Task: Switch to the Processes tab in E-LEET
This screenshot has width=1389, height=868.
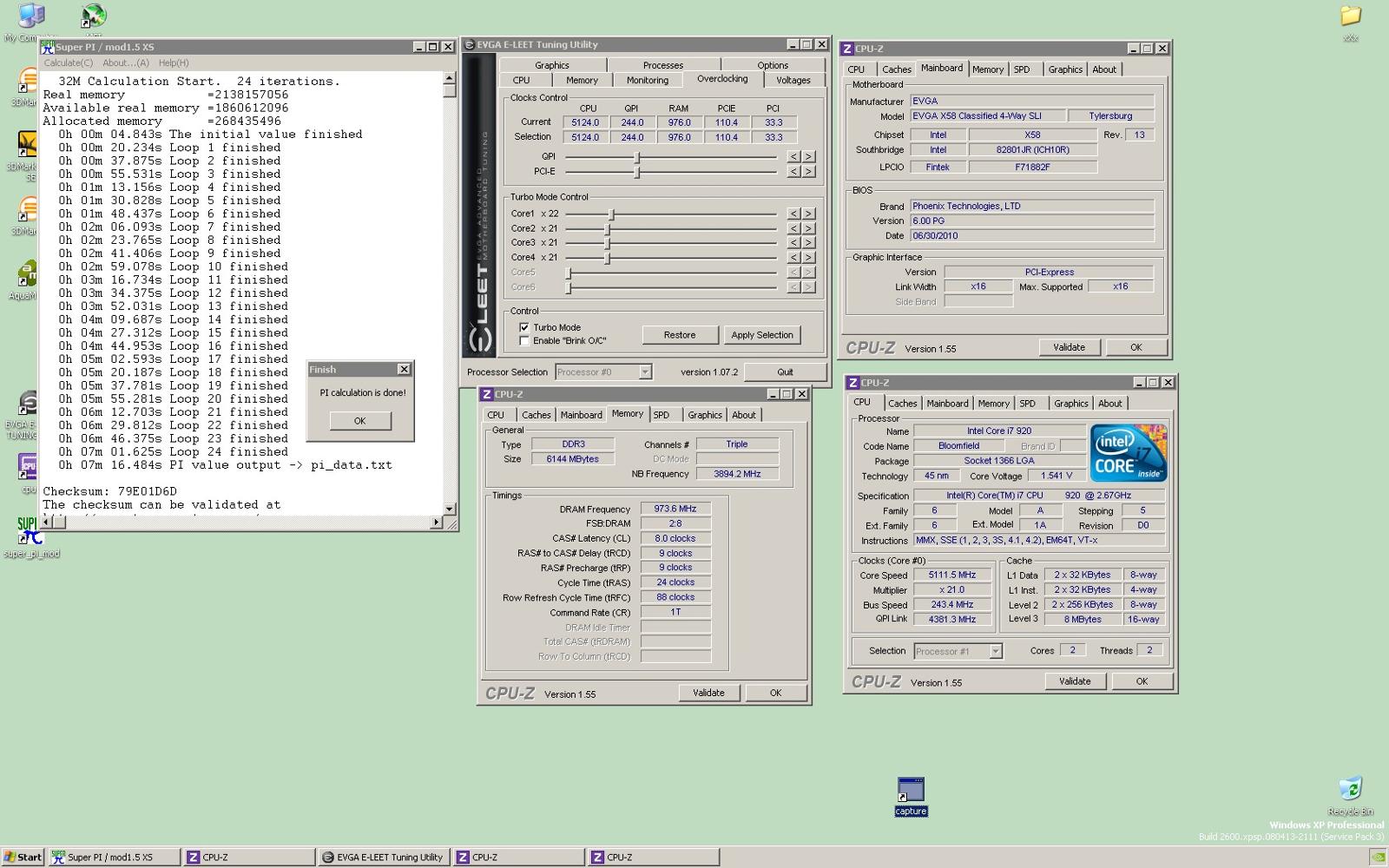Action: click(663, 65)
